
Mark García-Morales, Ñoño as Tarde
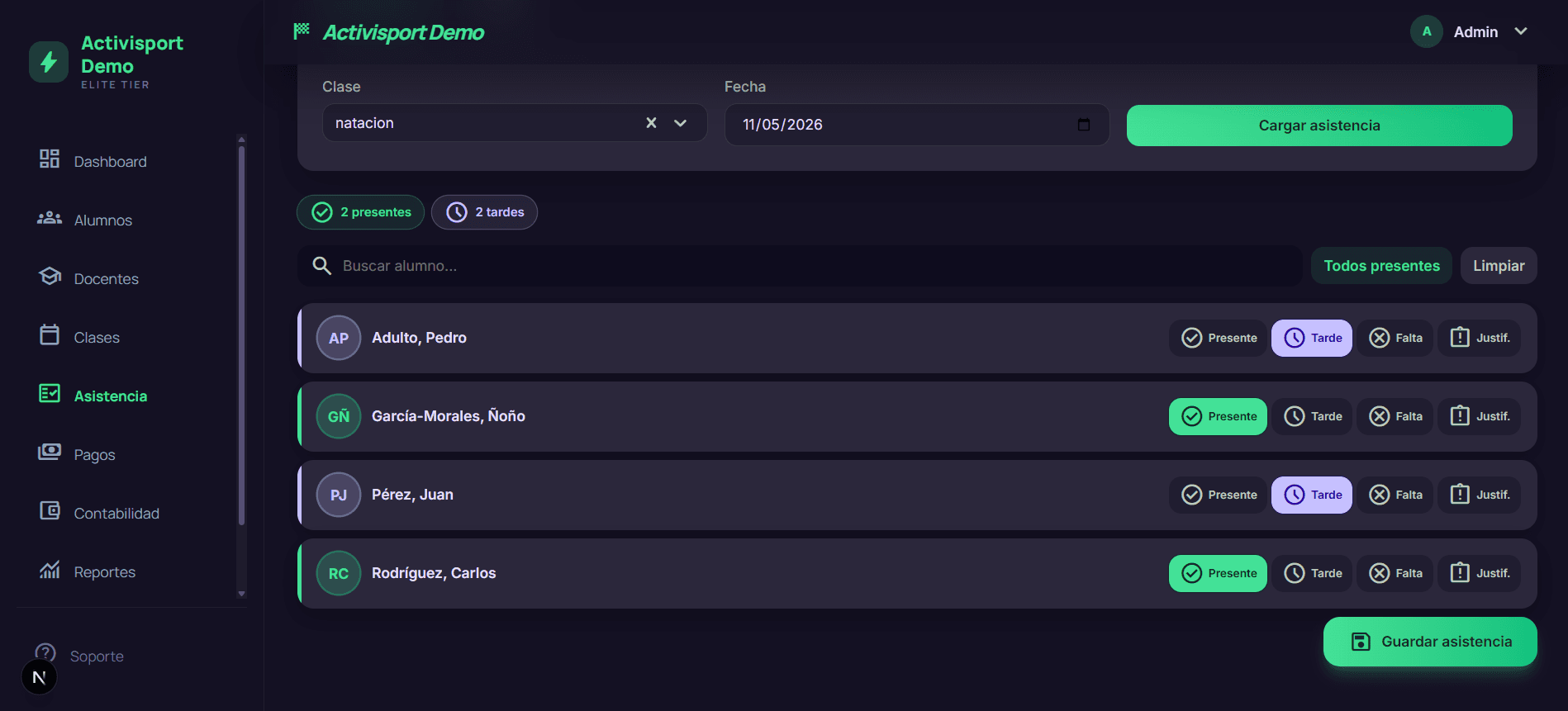[x=1312, y=416]
